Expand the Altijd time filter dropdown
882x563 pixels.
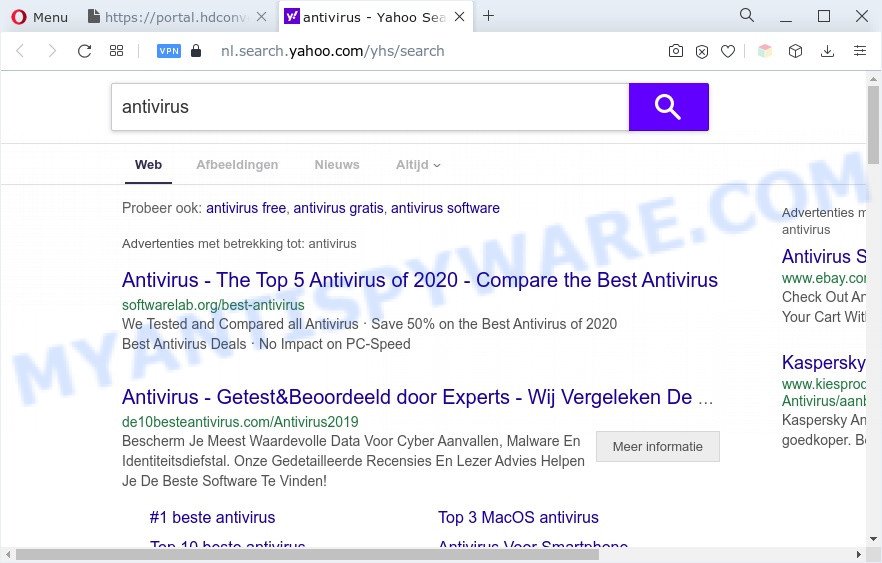click(418, 165)
